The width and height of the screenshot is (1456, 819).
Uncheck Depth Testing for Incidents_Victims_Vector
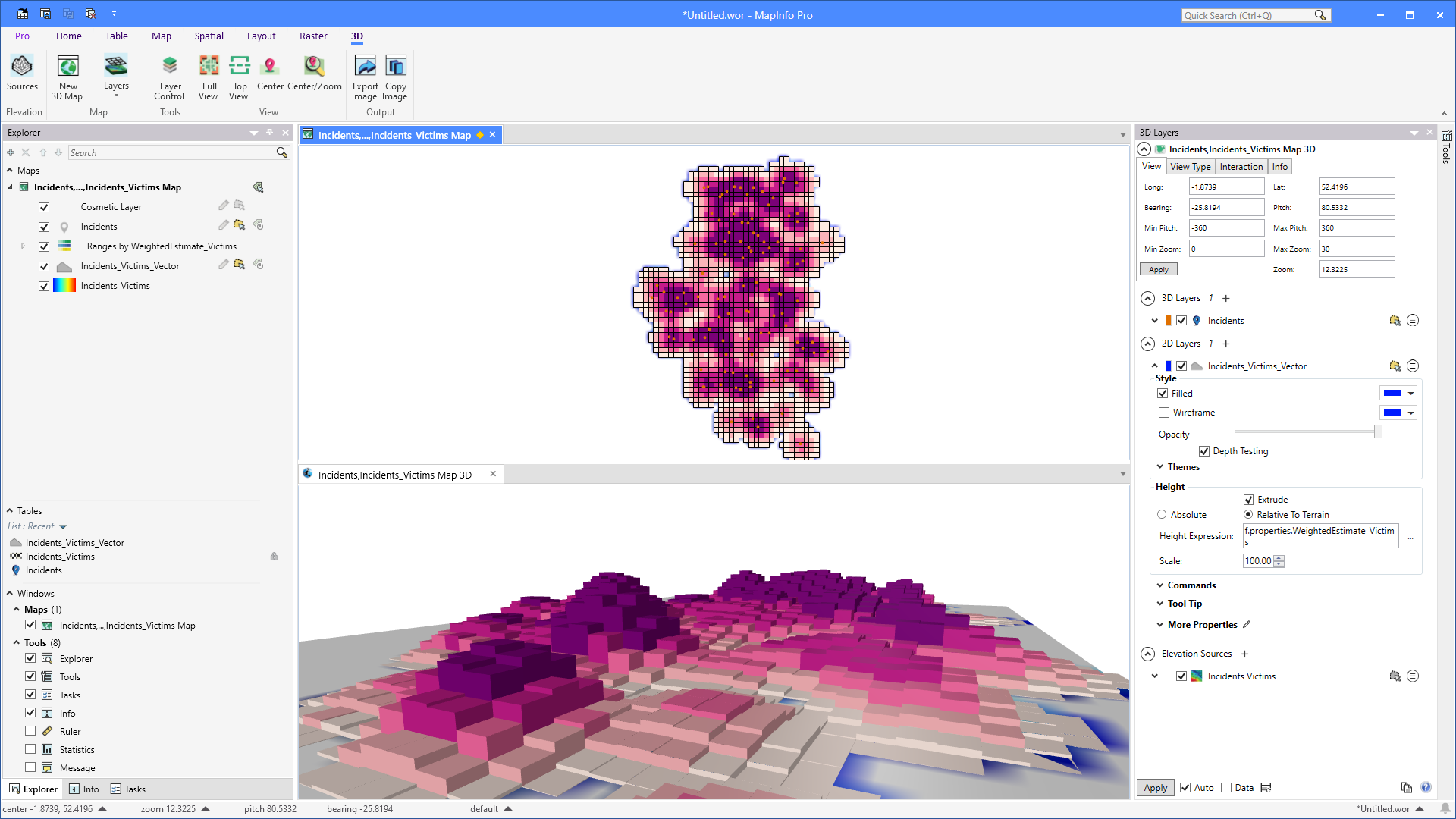click(x=1205, y=450)
